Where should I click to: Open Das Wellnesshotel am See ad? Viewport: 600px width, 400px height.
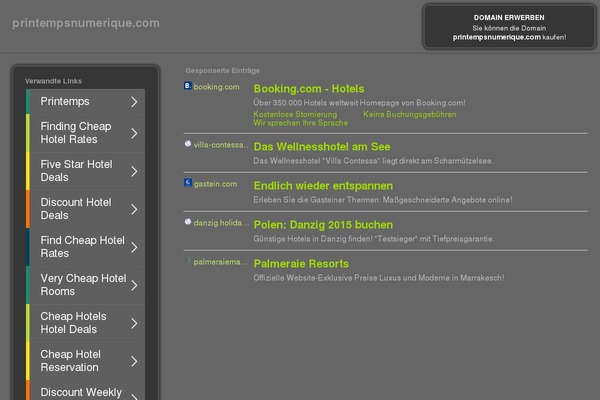(322, 147)
